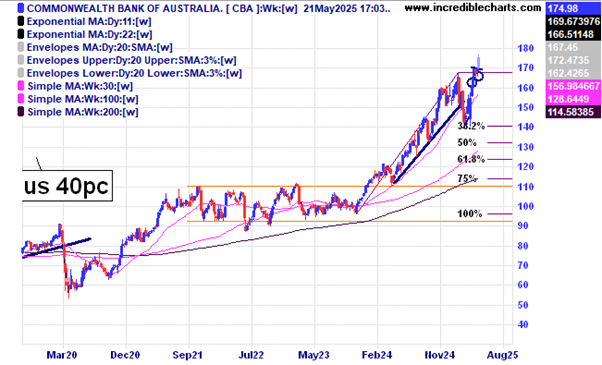Click the blue CBA legend color swatch
The width and height of the screenshot is (602, 365).
point(21,8)
